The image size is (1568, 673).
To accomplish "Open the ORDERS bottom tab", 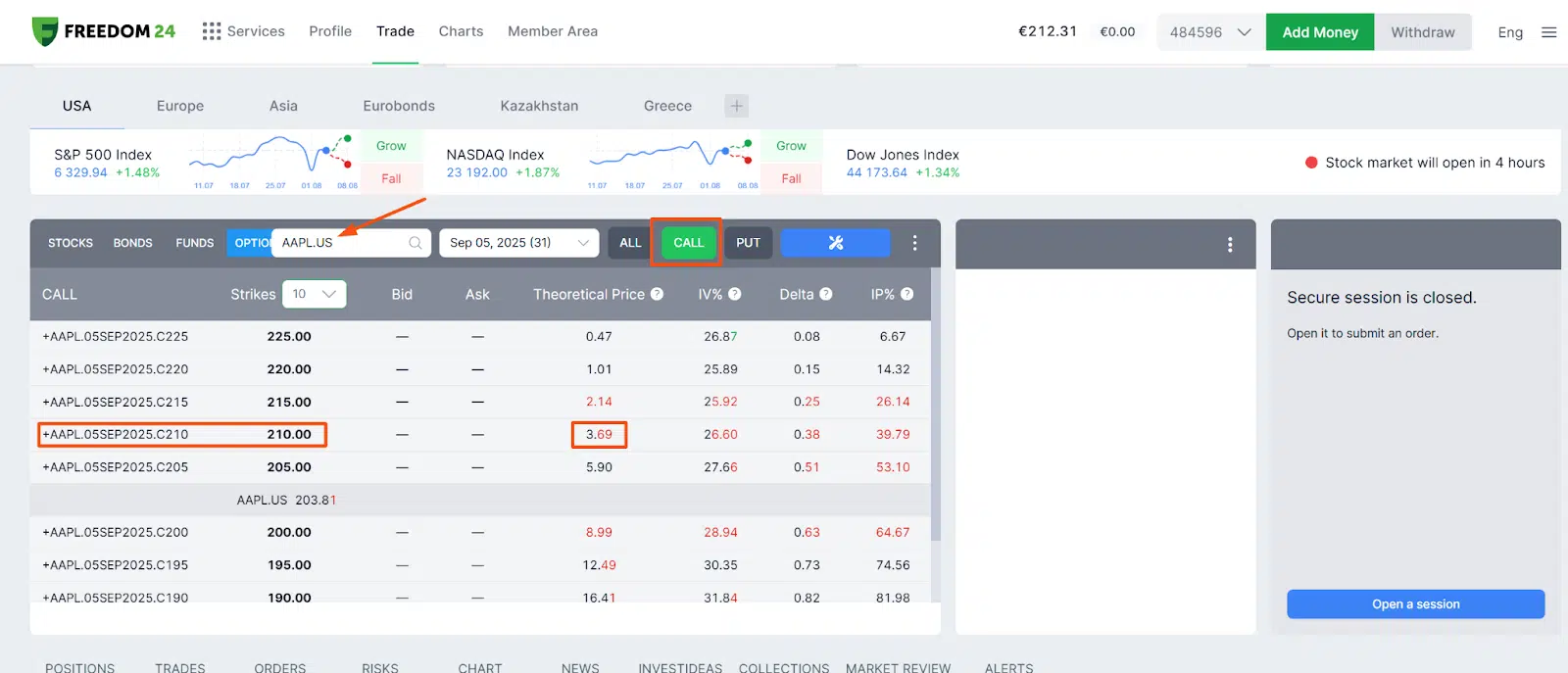I will pyautogui.click(x=280, y=667).
